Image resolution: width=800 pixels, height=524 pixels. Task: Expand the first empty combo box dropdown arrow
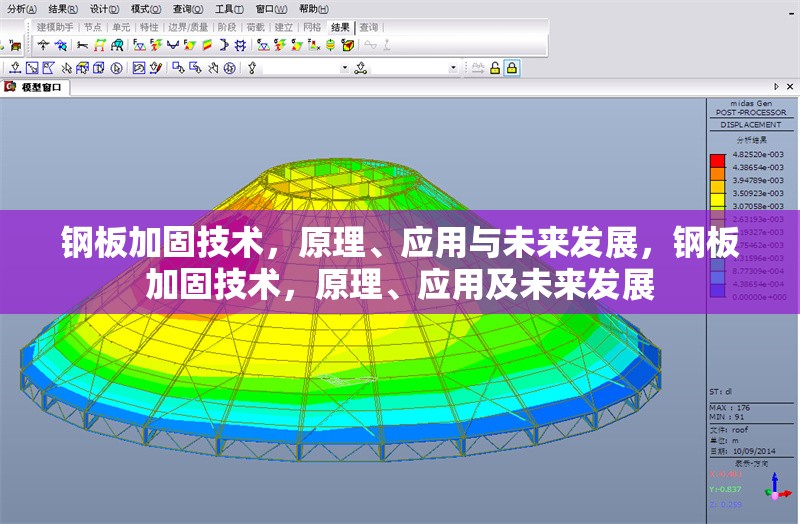[x=345, y=68]
